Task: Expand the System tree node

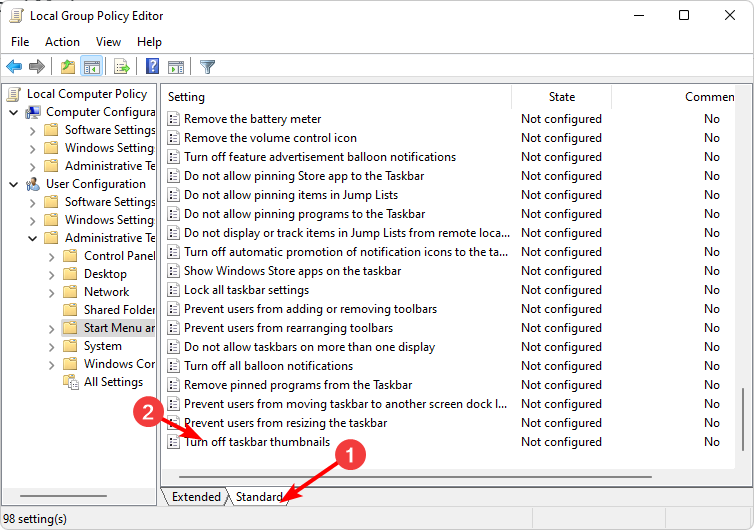Action: 51,347
